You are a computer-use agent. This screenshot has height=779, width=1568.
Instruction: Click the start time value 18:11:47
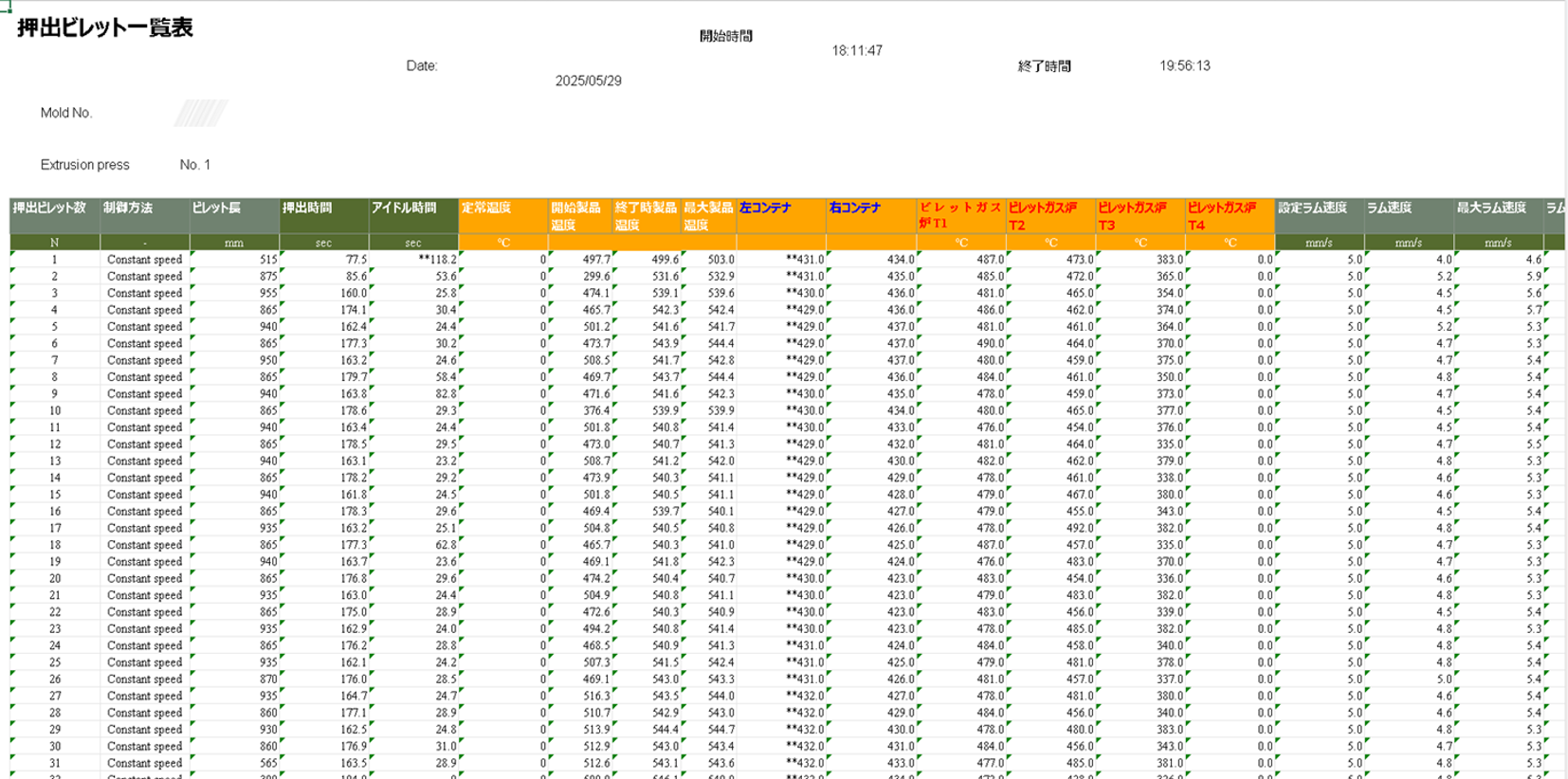[856, 51]
